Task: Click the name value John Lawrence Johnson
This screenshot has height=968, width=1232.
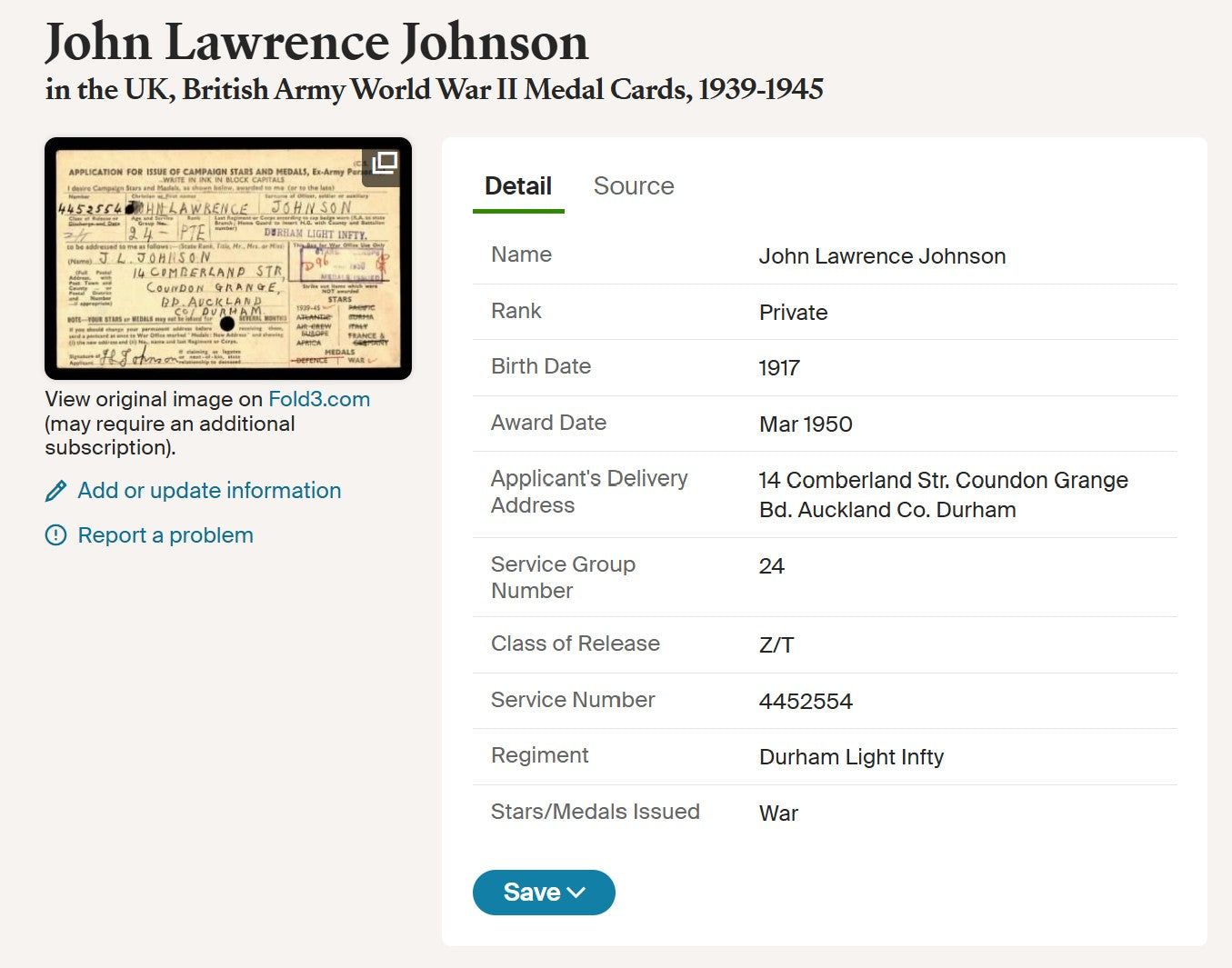Action: tap(882, 256)
